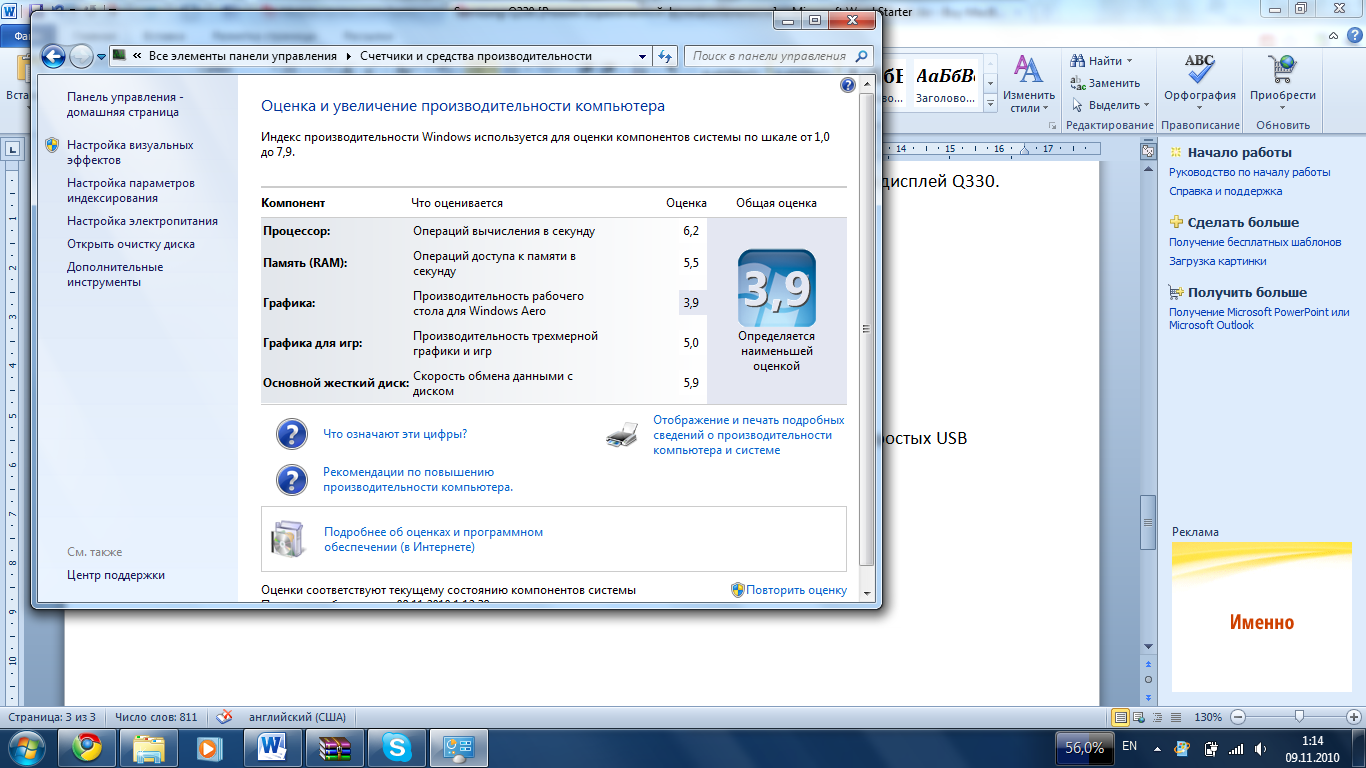Viewport: 1366px width, 768px height.
Task: Toggle the ruler button above Word scrollbar
Action: pos(1148,150)
